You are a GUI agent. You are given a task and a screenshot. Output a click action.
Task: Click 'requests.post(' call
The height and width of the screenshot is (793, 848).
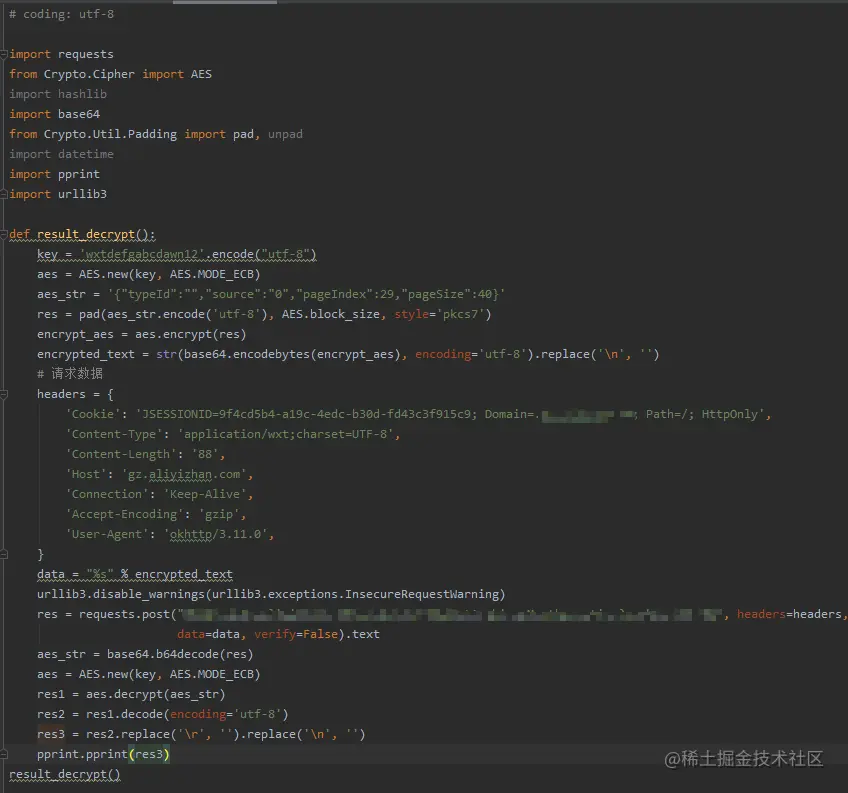point(128,614)
